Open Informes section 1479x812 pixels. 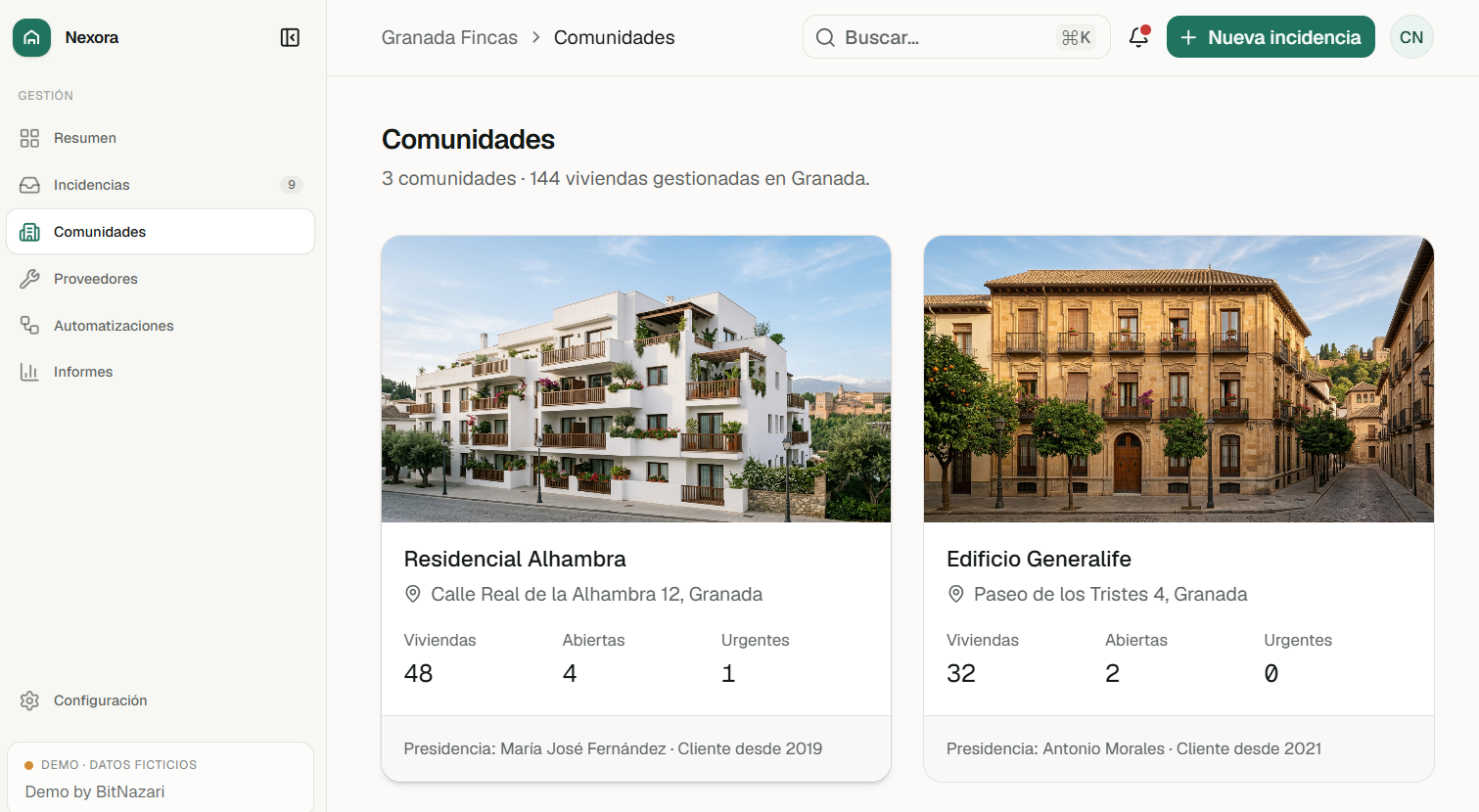(161, 372)
